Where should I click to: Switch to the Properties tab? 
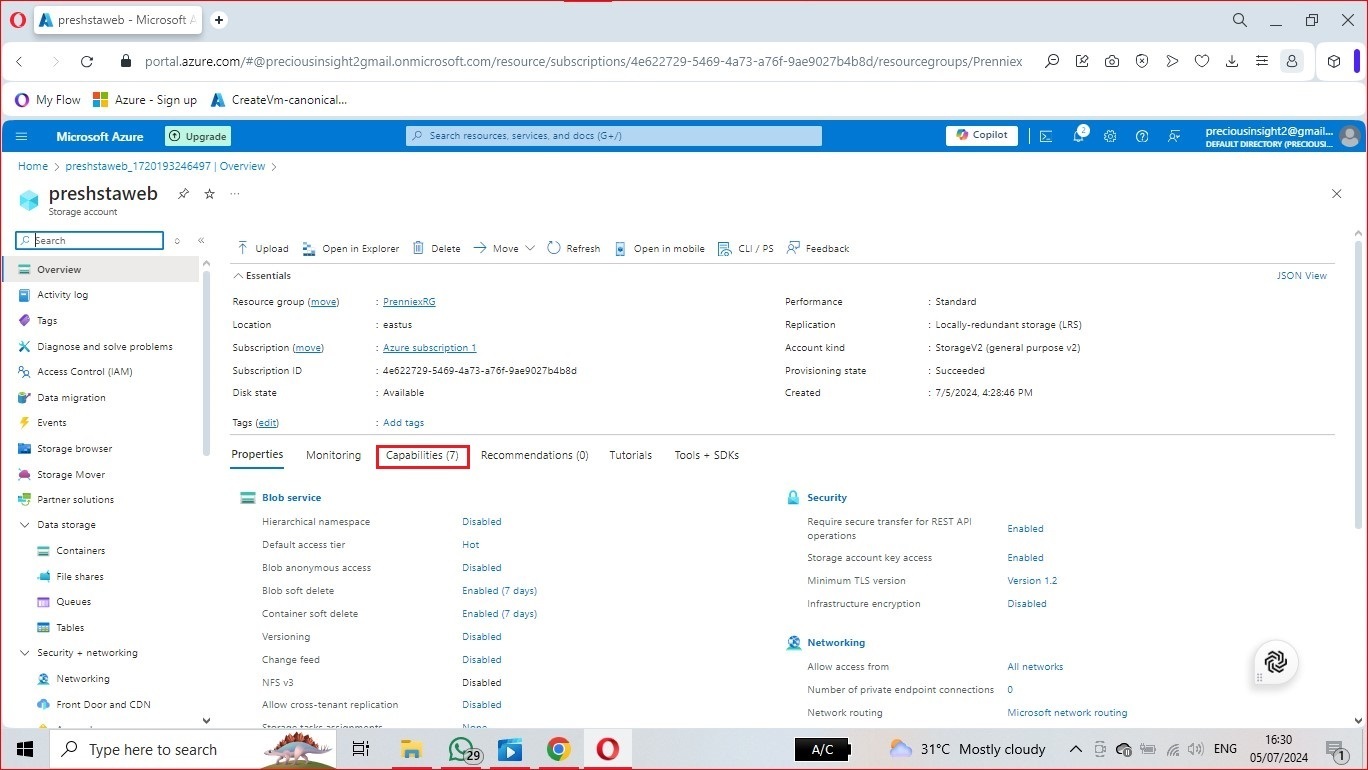click(257, 455)
